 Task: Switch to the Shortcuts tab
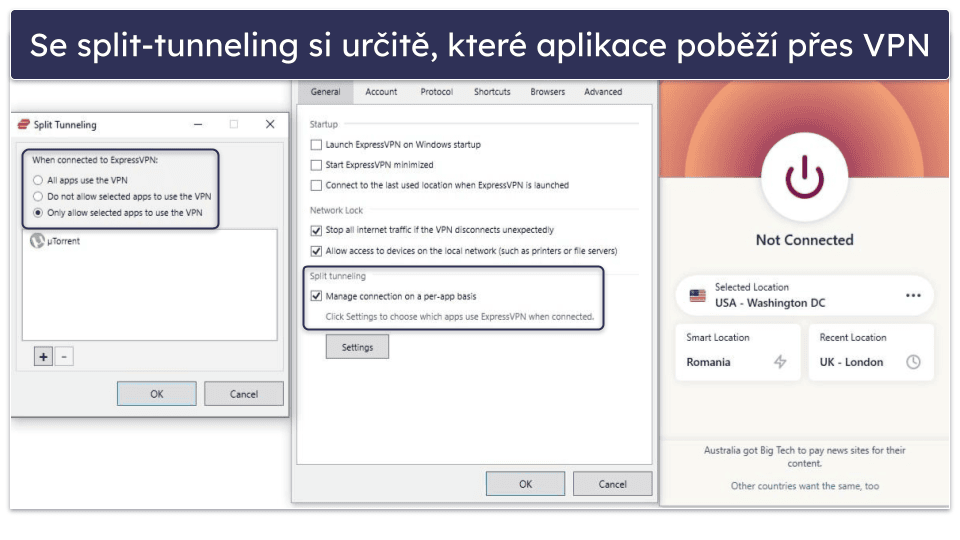(492, 92)
